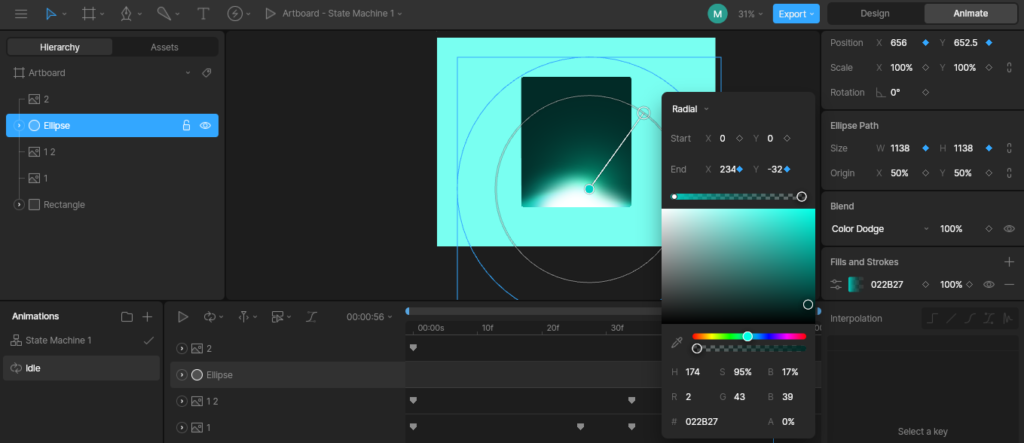Screen dimensions: 1024x443
Task: Open Color Dodge blend mode dropdown
Action: 879,229
